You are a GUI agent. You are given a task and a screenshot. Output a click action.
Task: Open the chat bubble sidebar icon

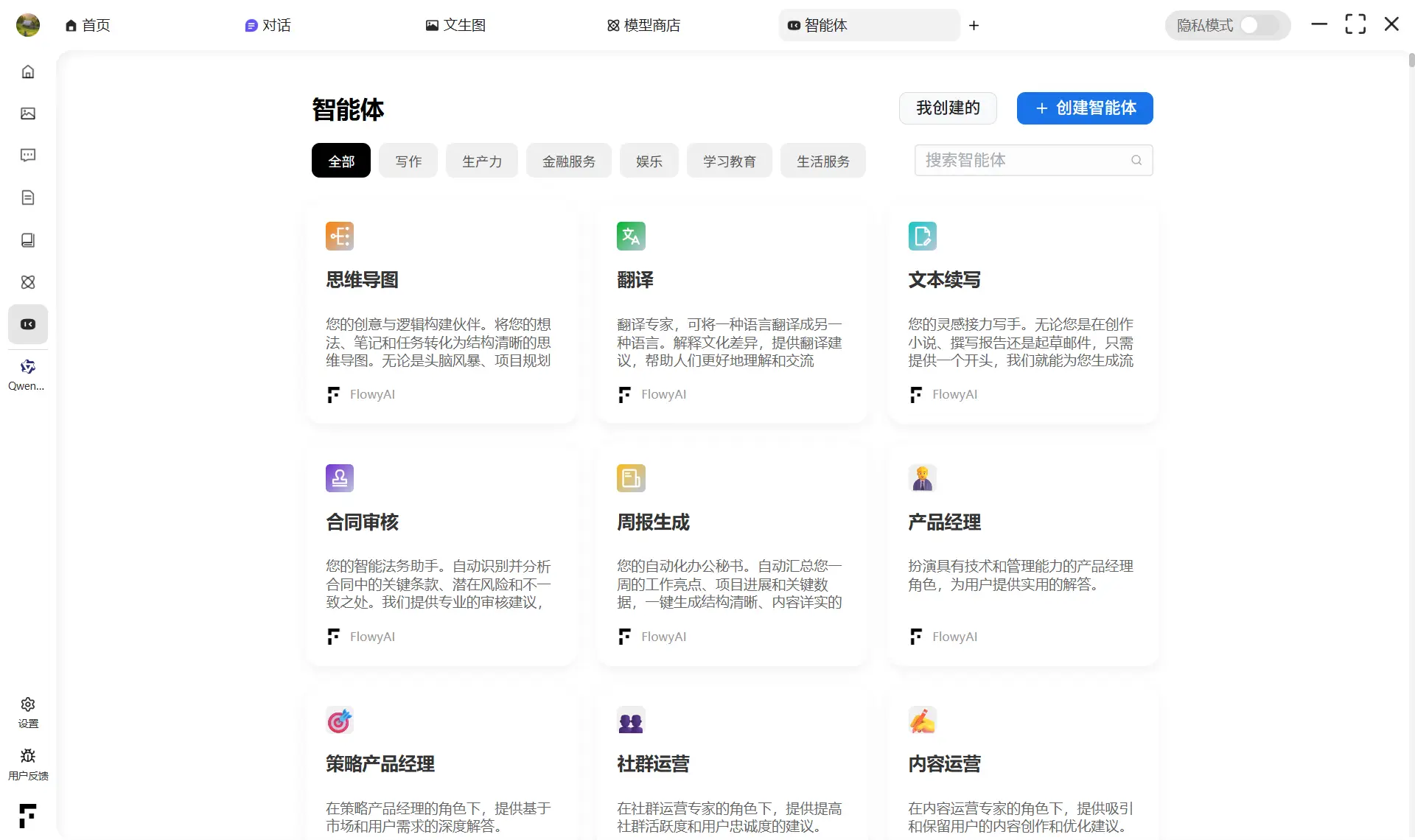tap(28, 155)
